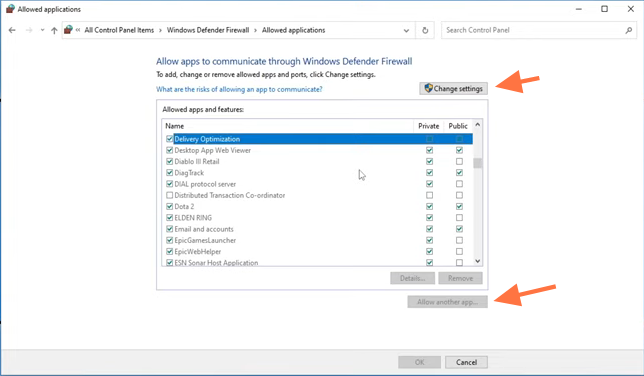Screen dimensions: 644x376
Task: Enable Public for EpicGamesLauncher
Action: click(459, 240)
